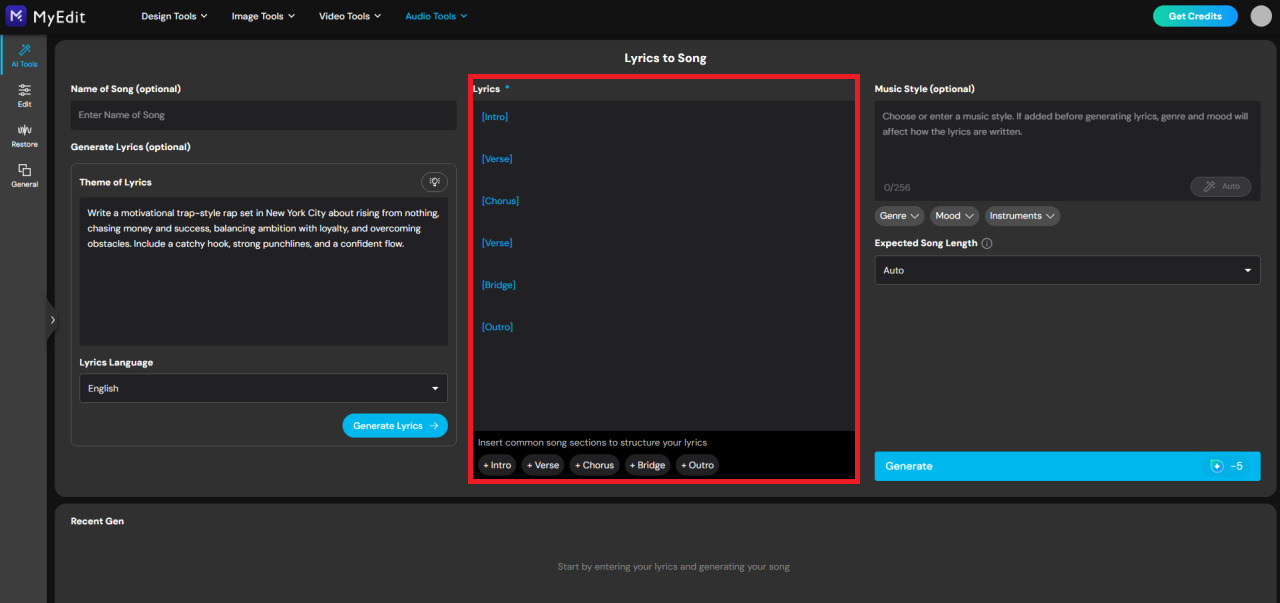Open the Mood dropdown
1280x603 pixels.
pos(953,215)
